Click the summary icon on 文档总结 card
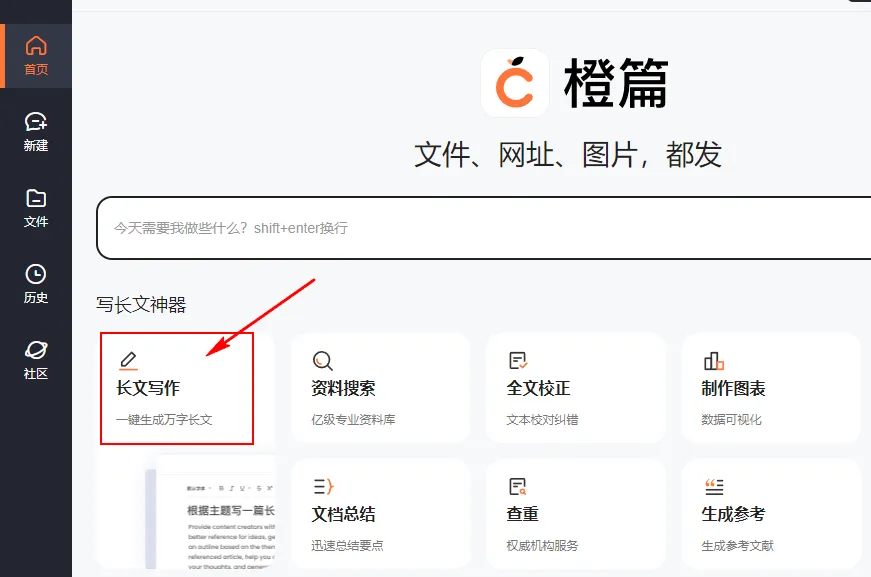Viewport: 871px width, 577px height. (323, 486)
